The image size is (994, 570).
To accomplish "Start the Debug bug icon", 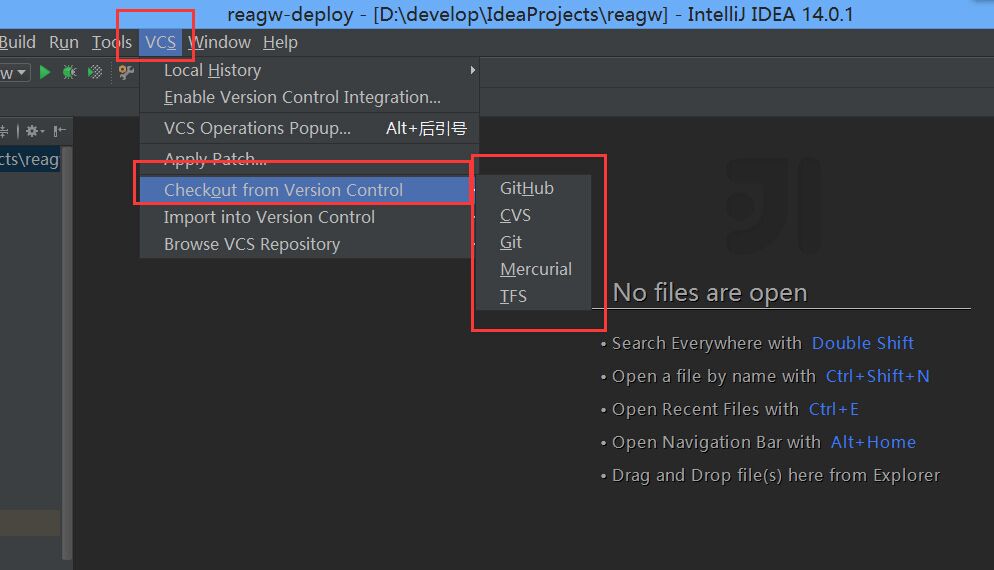I will coord(69,72).
